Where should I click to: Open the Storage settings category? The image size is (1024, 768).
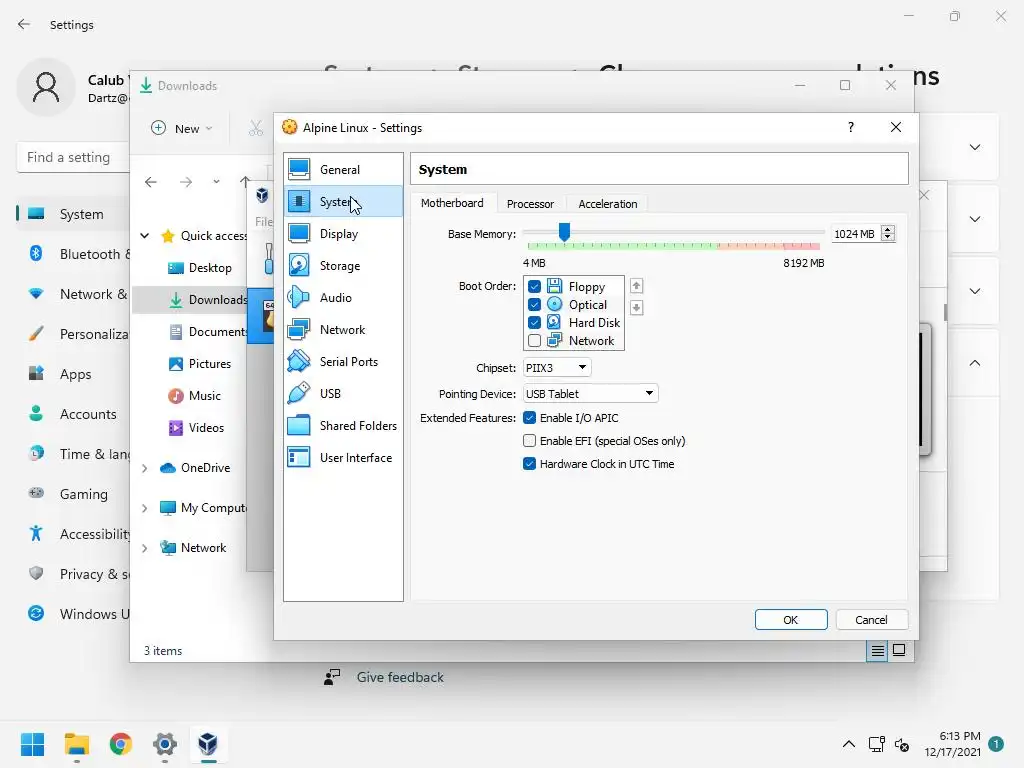coord(344,266)
